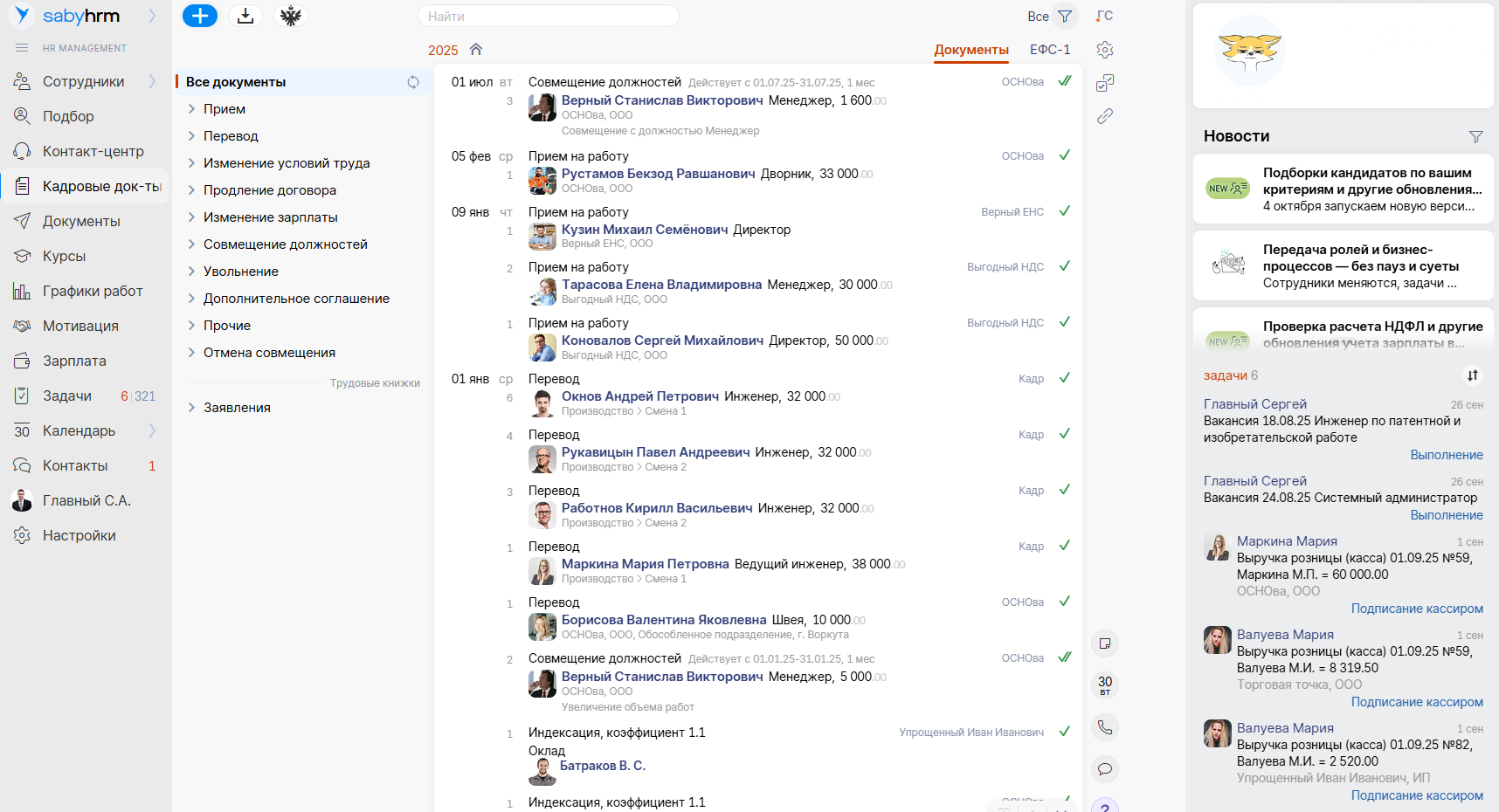Viewport: 1499px width, 812px height.
Task: Toggle the checkmark for Кузин's Прием на работу
Action: point(1064,211)
